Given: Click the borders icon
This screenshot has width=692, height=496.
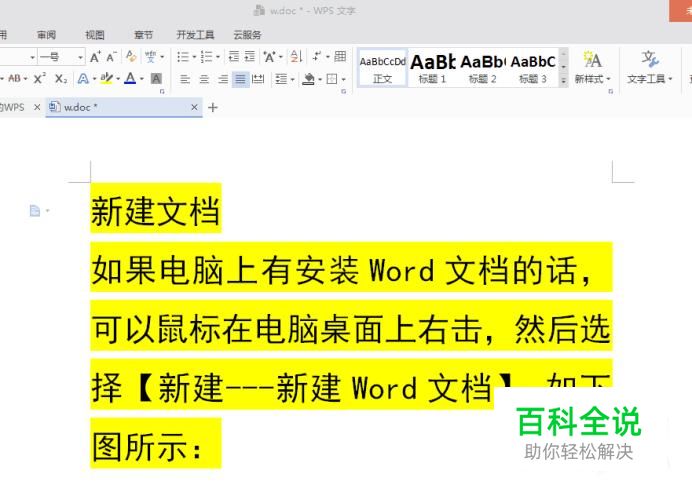Looking at the screenshot, I should [x=331, y=79].
